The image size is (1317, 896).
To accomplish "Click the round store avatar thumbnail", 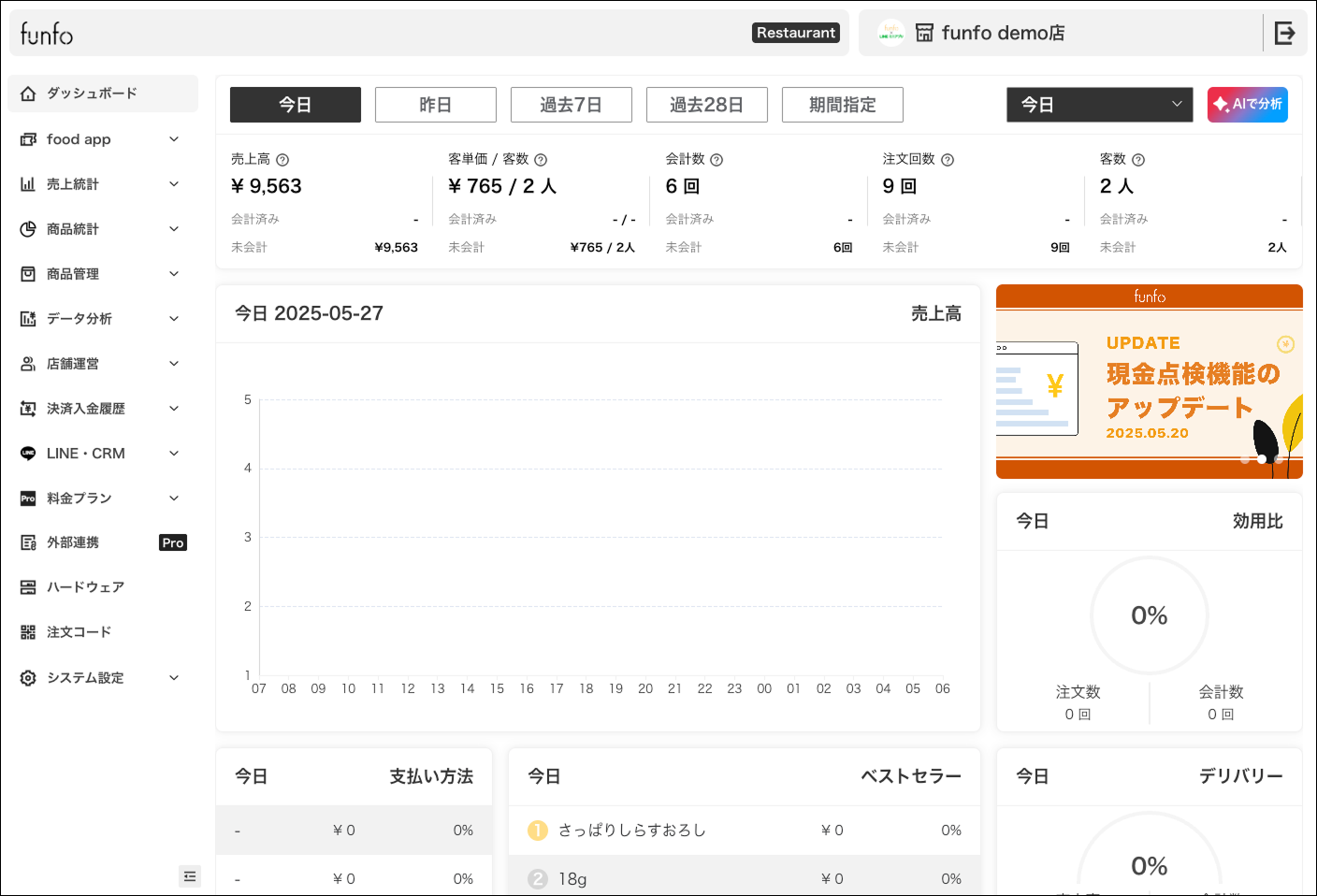I will [x=890, y=33].
